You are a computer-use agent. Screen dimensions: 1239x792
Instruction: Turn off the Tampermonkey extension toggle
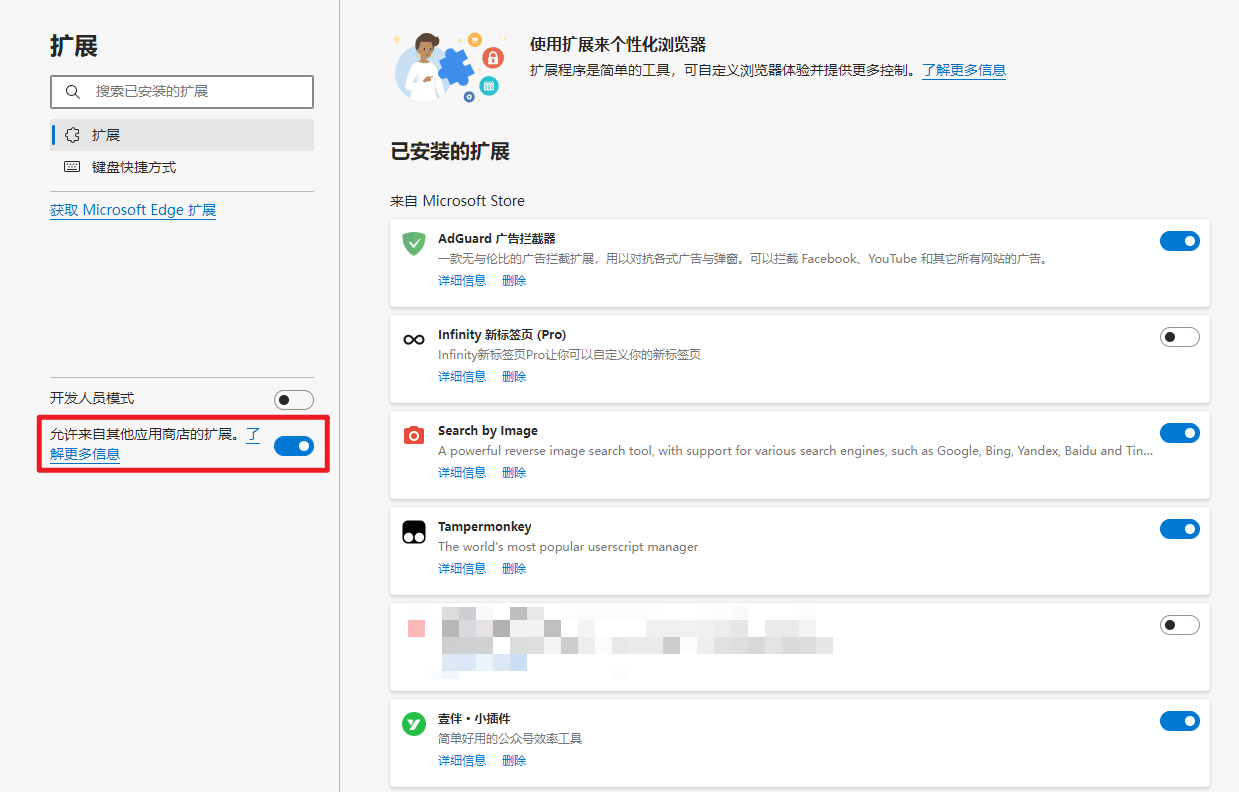(x=1180, y=529)
